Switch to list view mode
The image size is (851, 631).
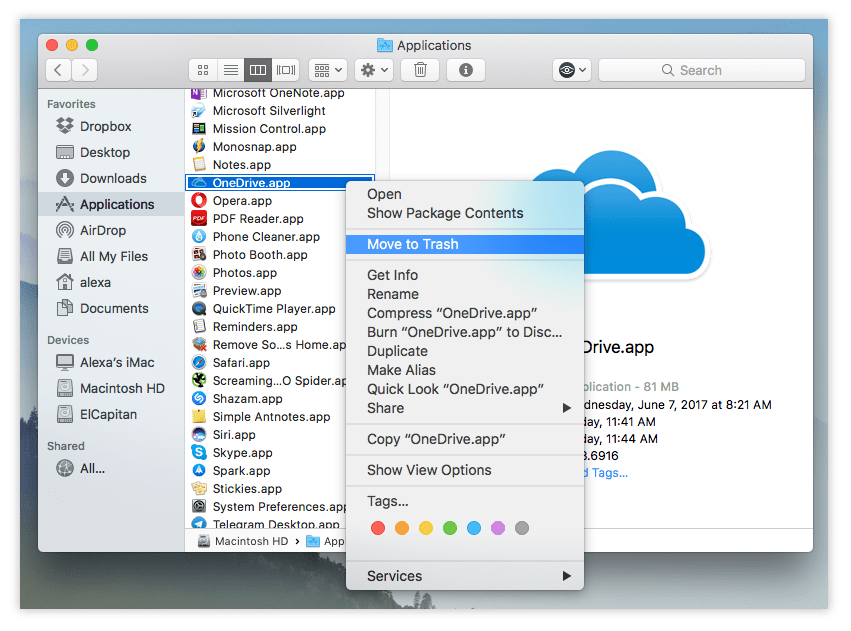click(x=230, y=69)
